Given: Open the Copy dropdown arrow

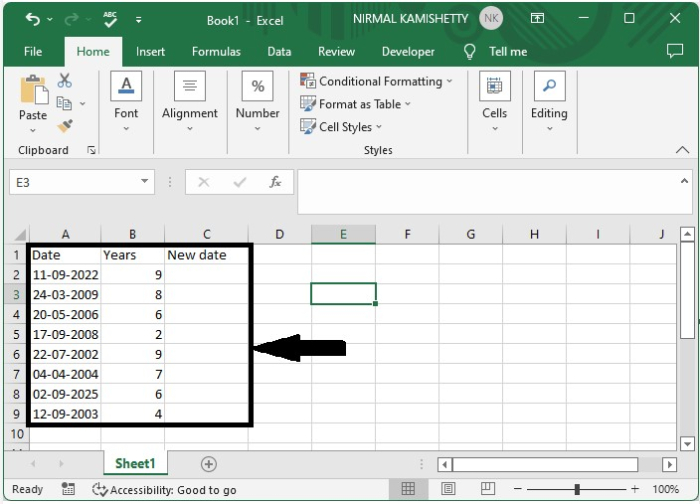Looking at the screenshot, I should [x=83, y=104].
